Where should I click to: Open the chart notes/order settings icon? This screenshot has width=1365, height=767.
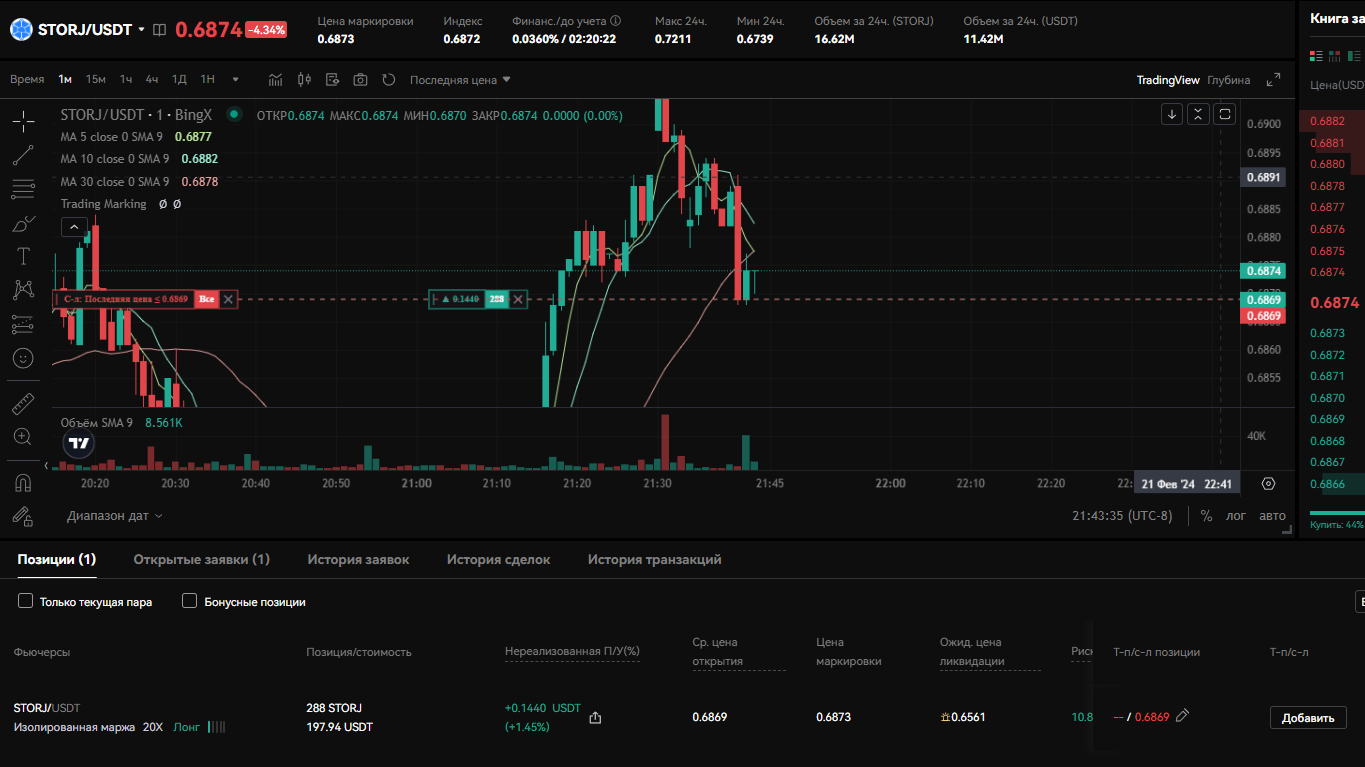coord(332,79)
